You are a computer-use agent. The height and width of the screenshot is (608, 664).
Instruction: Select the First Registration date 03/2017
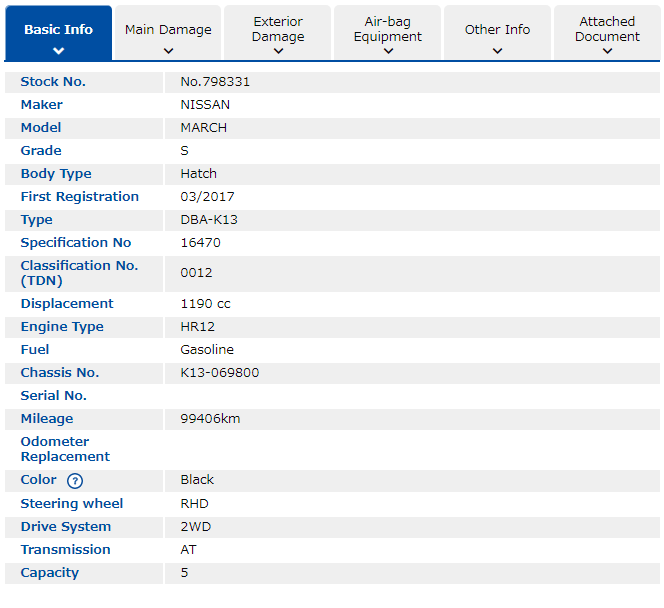pyautogui.click(x=208, y=197)
